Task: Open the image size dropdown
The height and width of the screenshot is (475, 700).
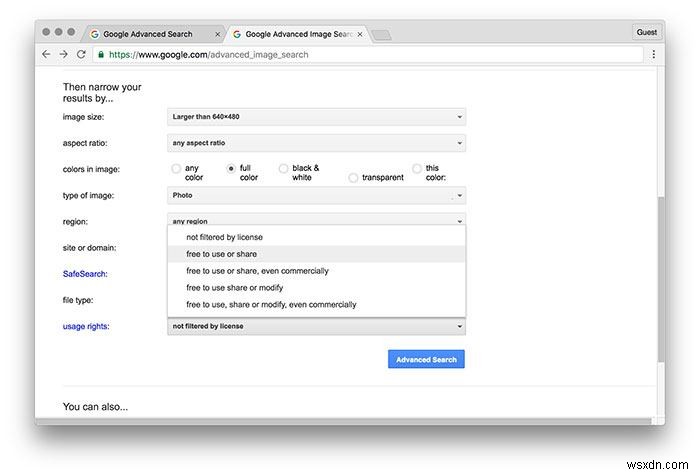Action: tap(317, 117)
